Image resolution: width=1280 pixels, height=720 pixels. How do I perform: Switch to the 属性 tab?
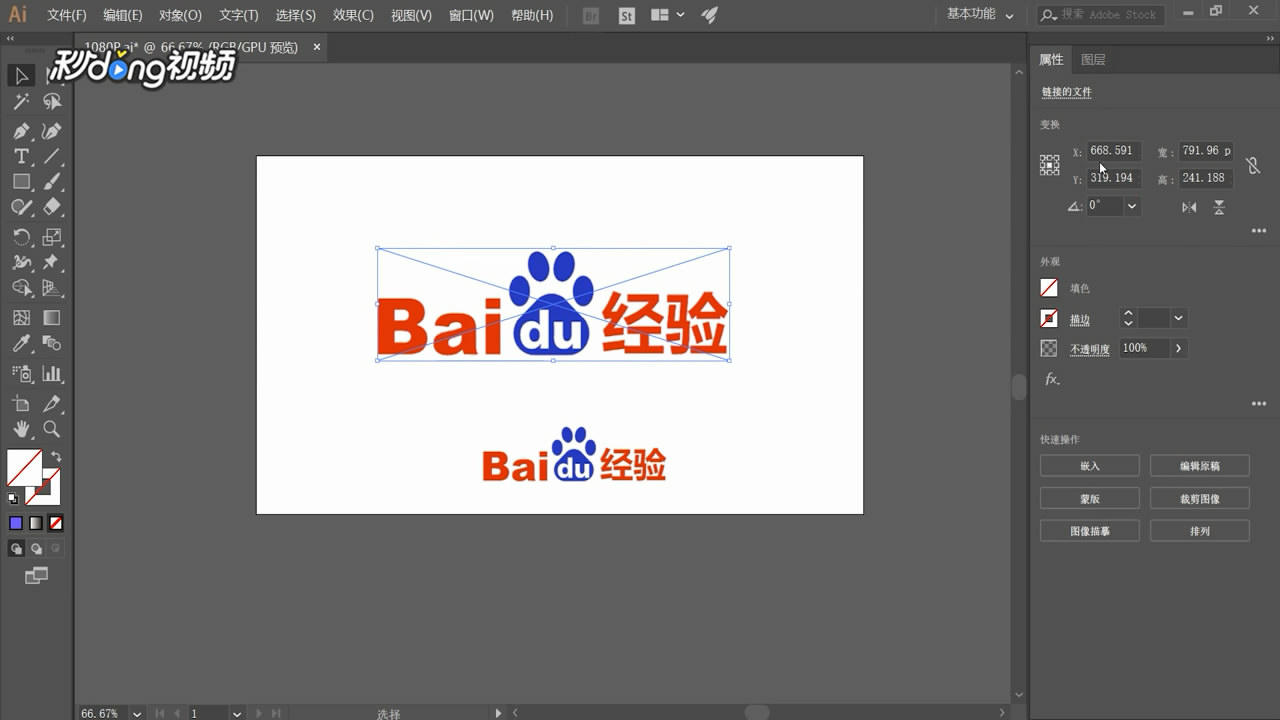pos(1051,60)
